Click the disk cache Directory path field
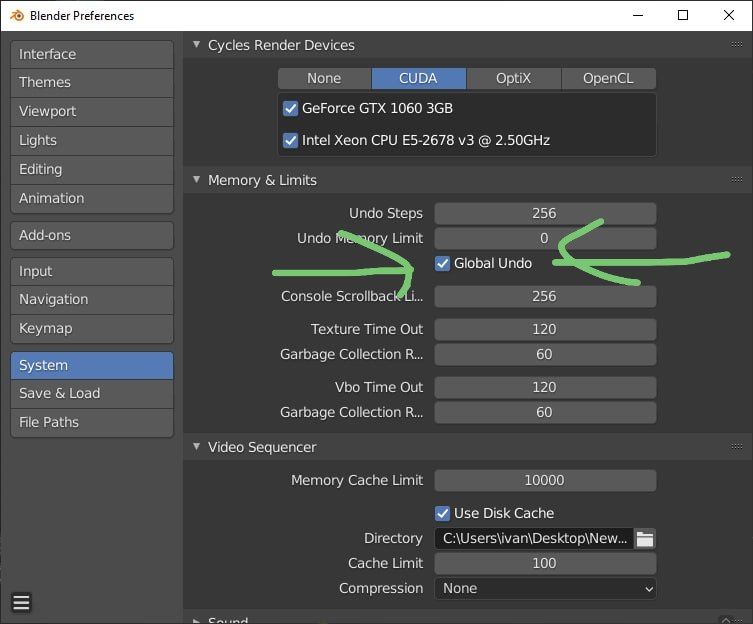 (x=534, y=538)
